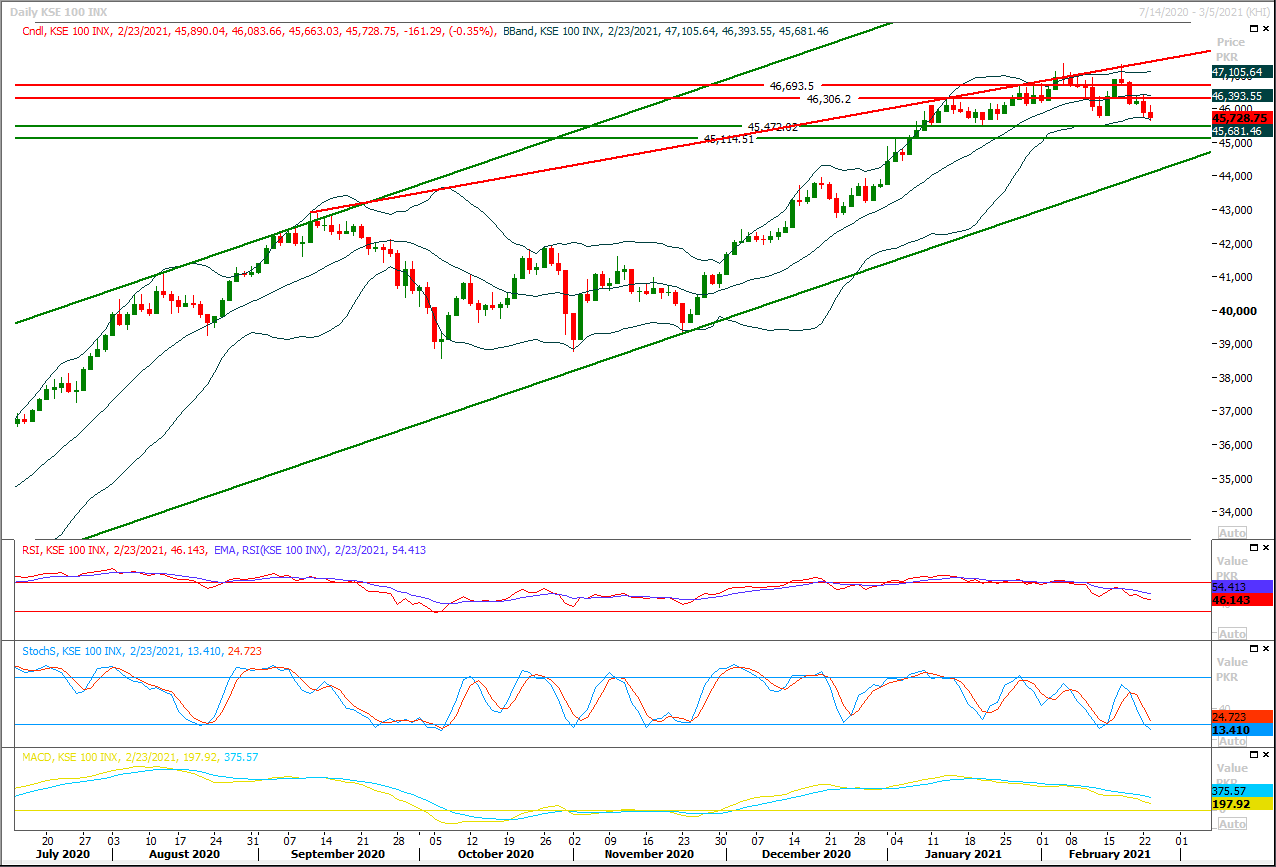Click the cyan 375.57 MACD signal value tag
The width and height of the screenshot is (1276, 867).
click(x=1242, y=790)
